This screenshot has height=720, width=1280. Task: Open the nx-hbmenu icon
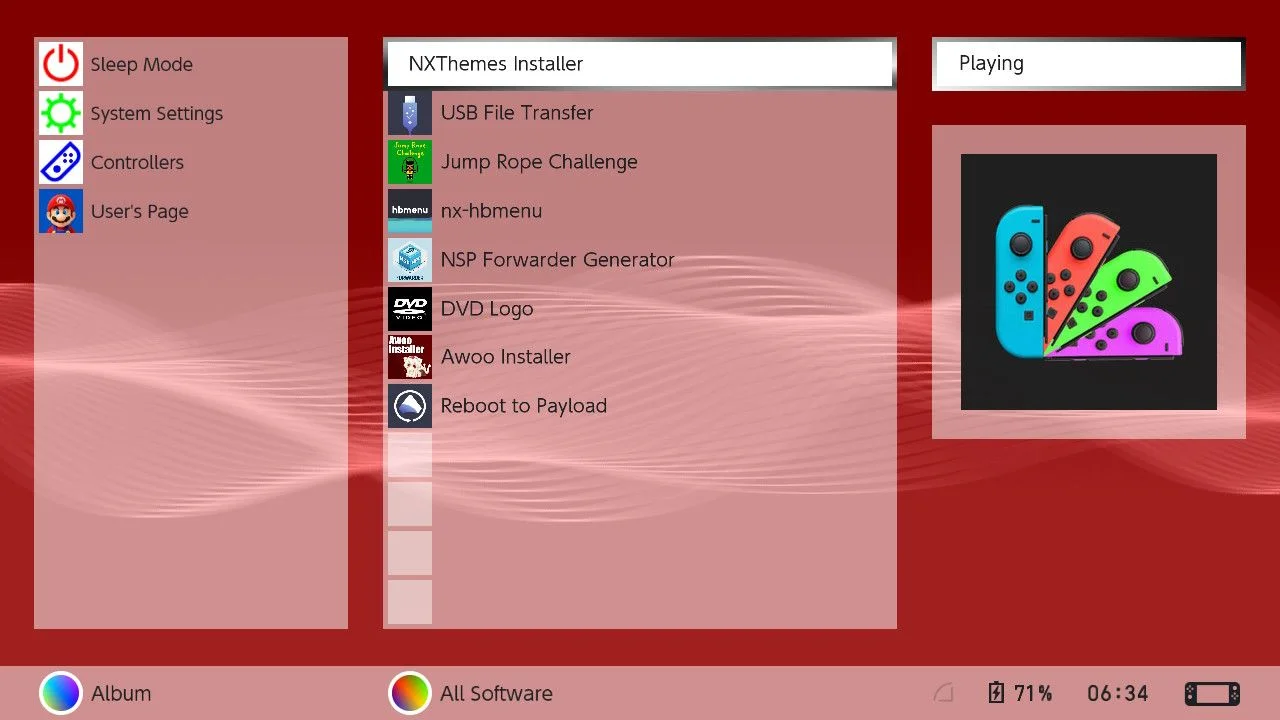coord(410,211)
